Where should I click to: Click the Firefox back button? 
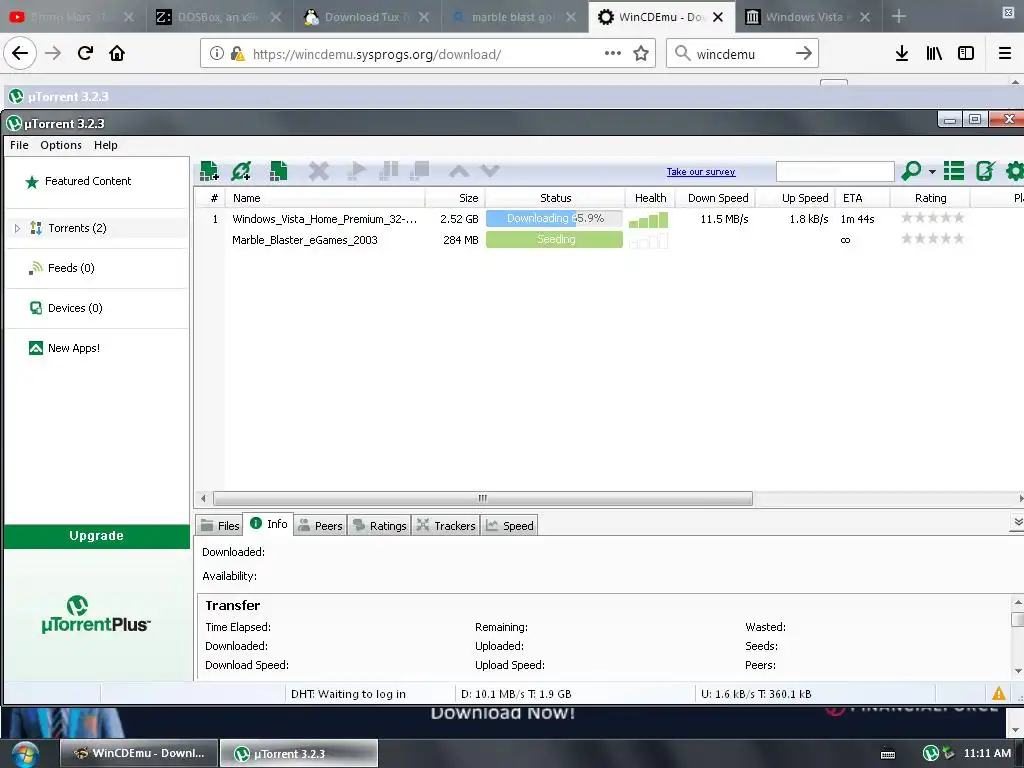click(20, 53)
